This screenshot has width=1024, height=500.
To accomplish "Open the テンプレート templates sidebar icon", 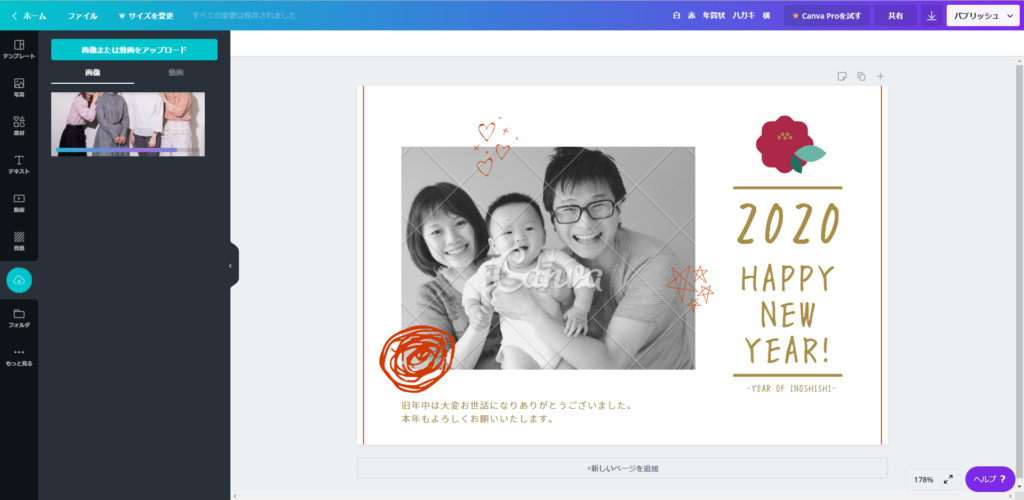I will [x=19, y=50].
